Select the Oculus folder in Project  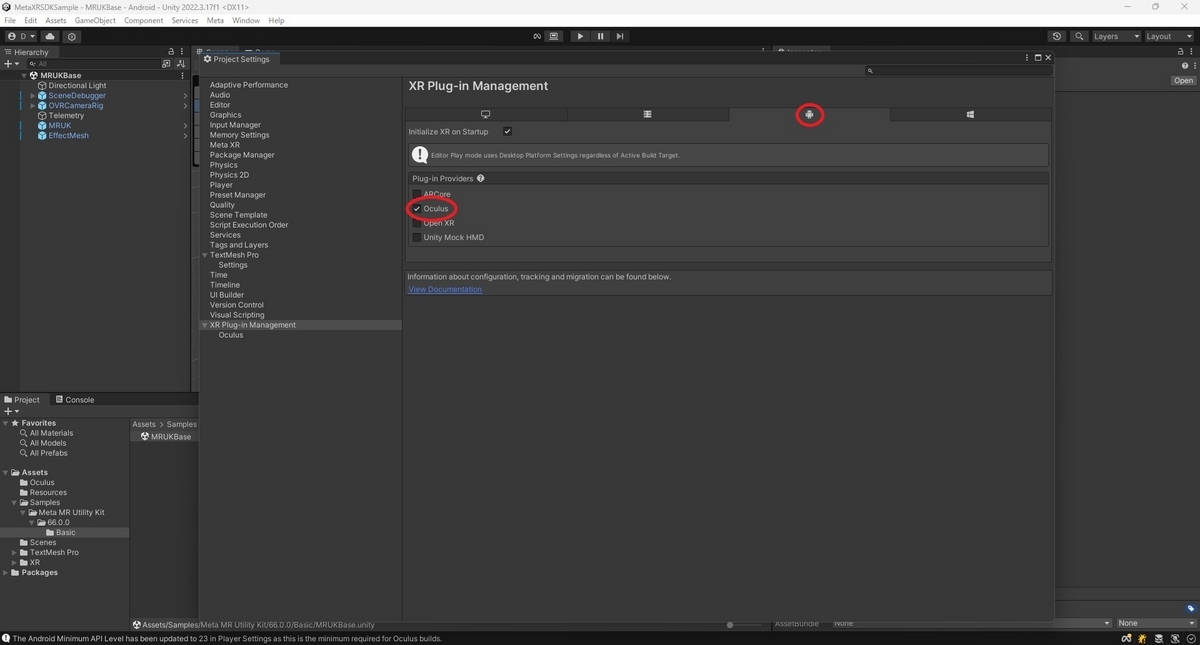[x=42, y=482]
